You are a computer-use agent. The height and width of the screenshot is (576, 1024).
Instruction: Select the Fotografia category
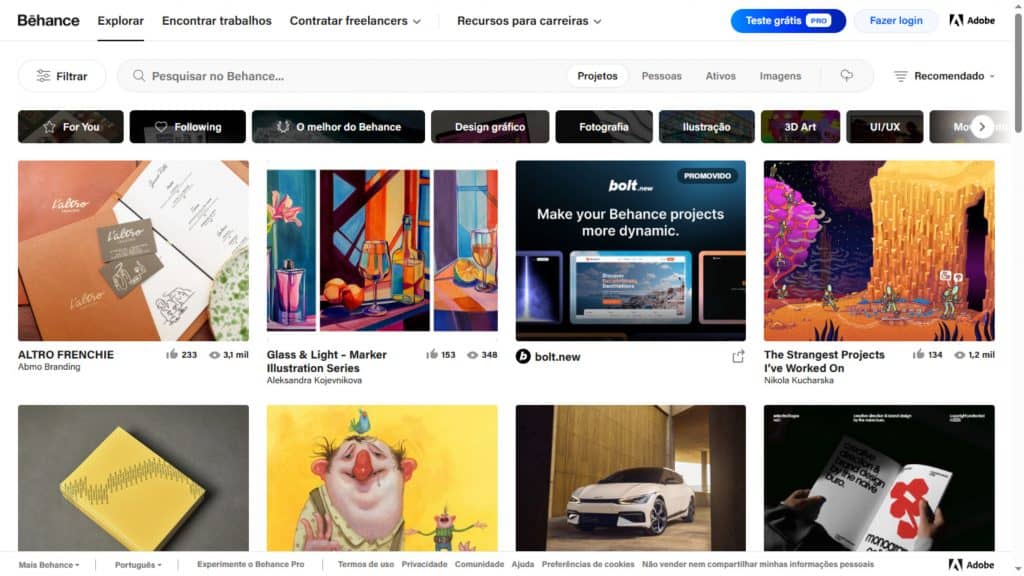tap(603, 127)
